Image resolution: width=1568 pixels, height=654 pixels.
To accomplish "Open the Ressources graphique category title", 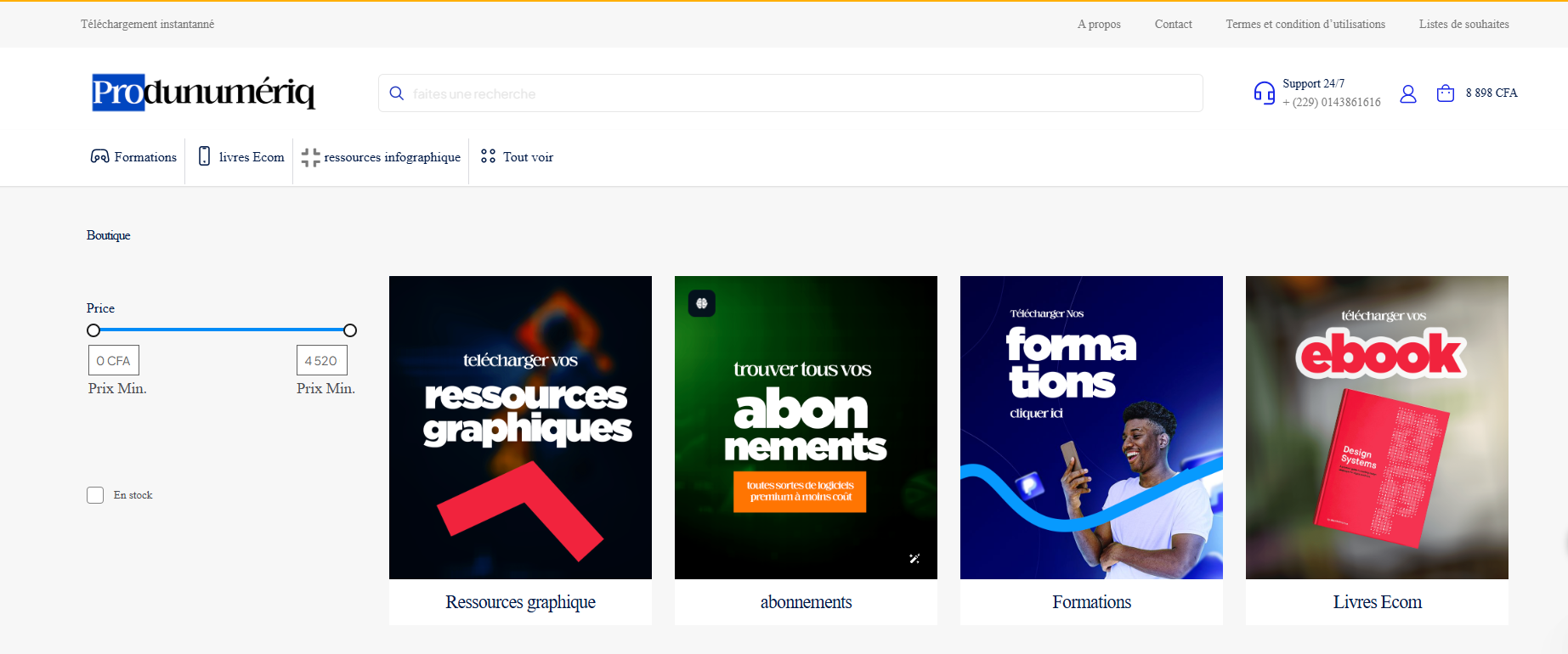I will [520, 602].
